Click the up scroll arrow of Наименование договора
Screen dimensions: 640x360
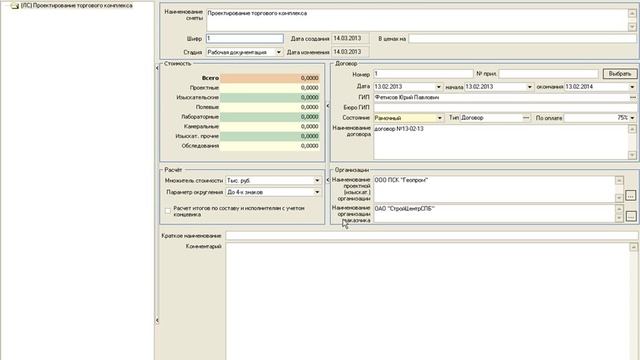coord(632,129)
